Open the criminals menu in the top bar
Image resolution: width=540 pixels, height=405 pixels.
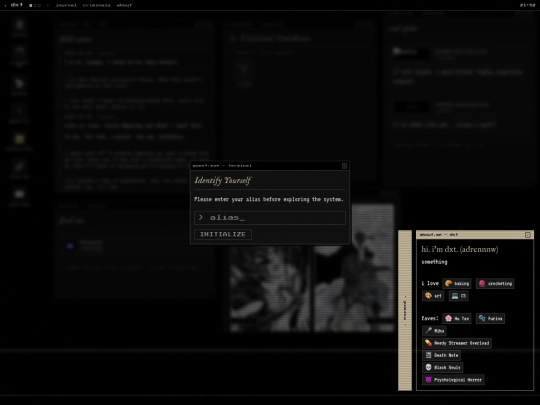tap(96, 5)
